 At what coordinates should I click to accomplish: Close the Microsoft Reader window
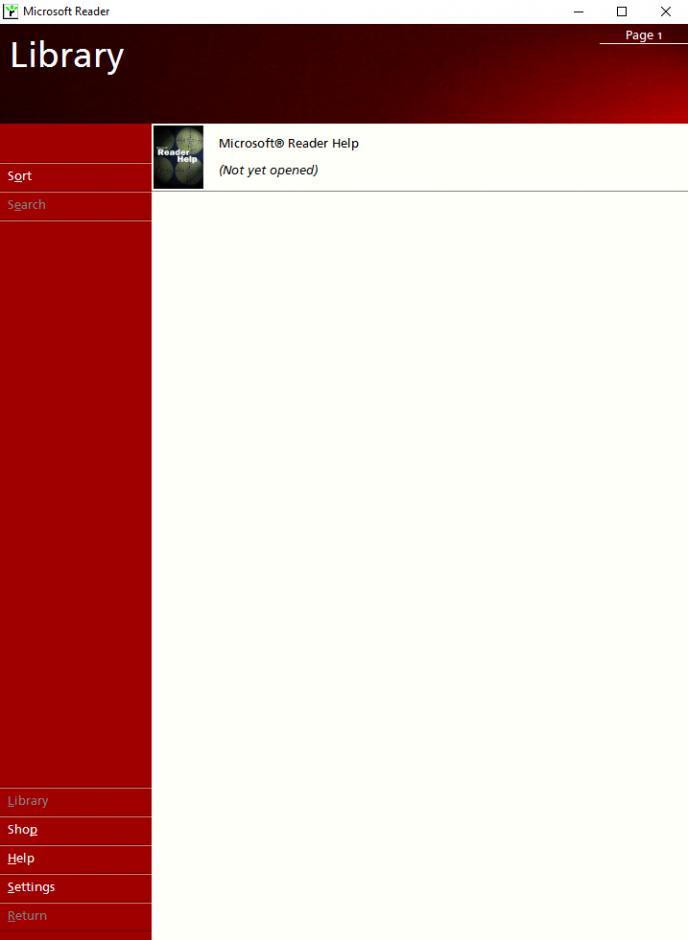[666, 11]
